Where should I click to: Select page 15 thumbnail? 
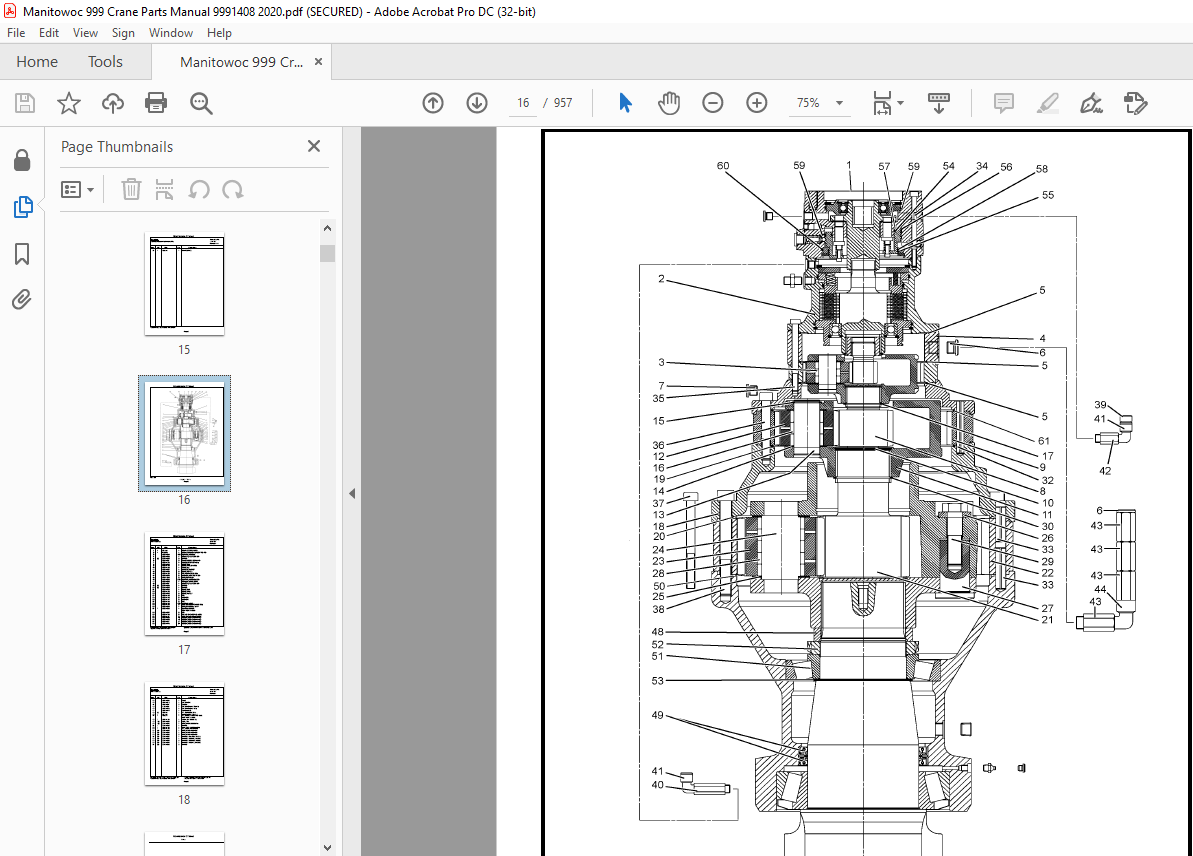184,284
